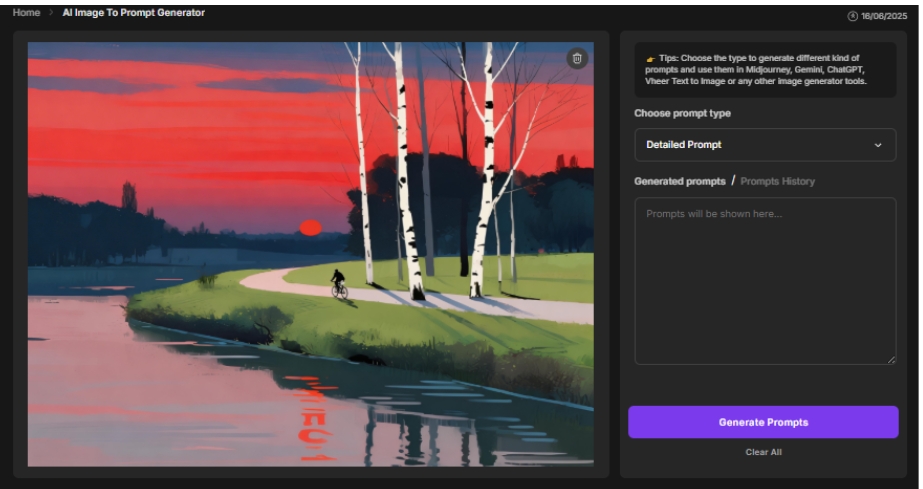Open the Detailed Prompt combo box
The height and width of the screenshot is (489, 923).
764,145
